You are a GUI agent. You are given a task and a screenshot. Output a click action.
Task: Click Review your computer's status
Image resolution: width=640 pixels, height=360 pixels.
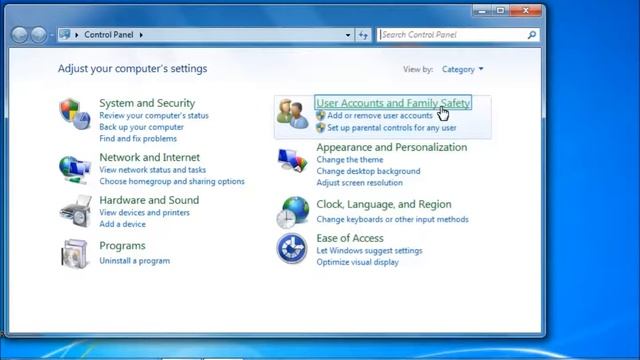(x=154, y=116)
